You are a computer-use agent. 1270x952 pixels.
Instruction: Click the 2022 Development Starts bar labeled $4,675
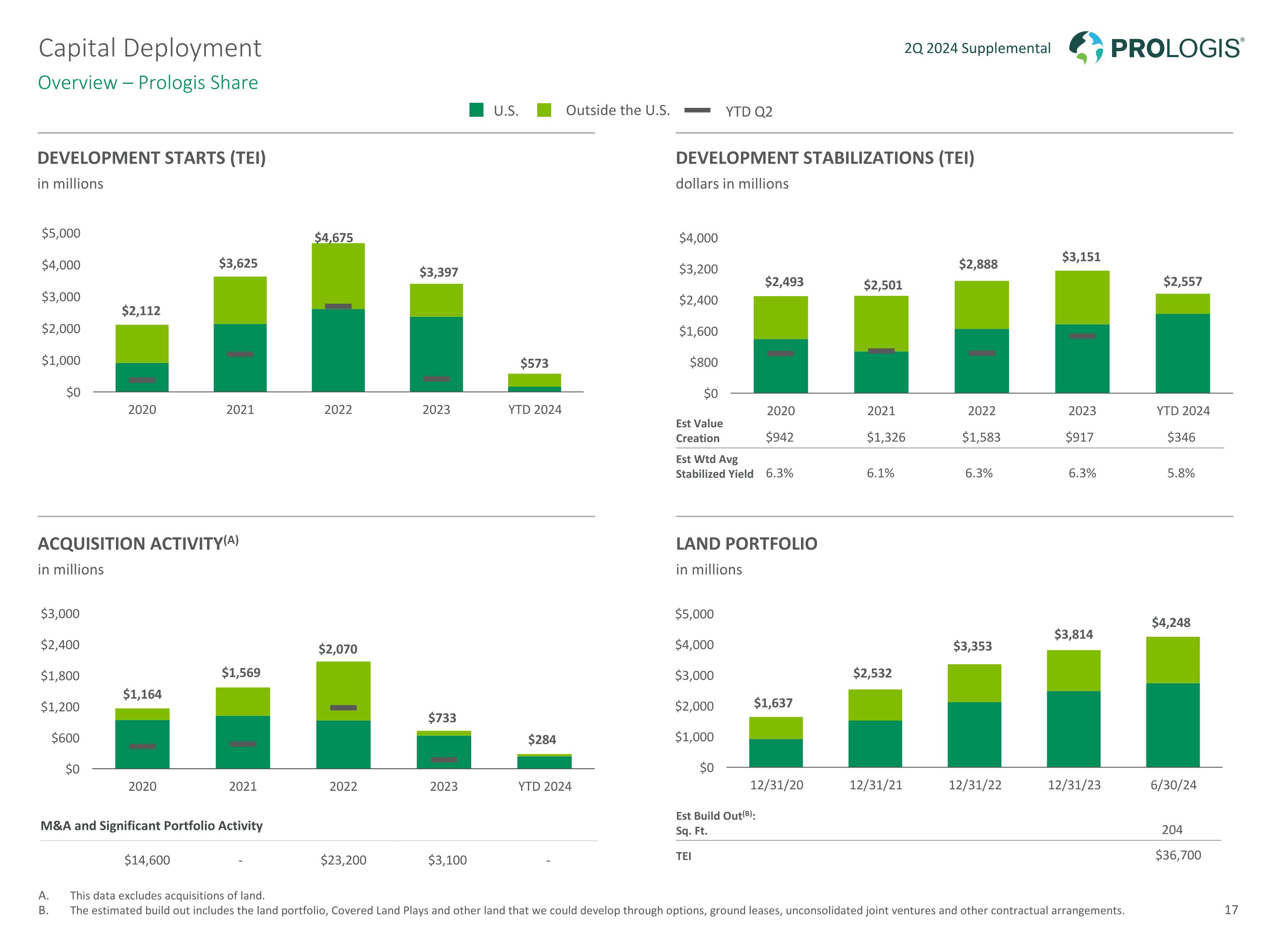(338, 338)
